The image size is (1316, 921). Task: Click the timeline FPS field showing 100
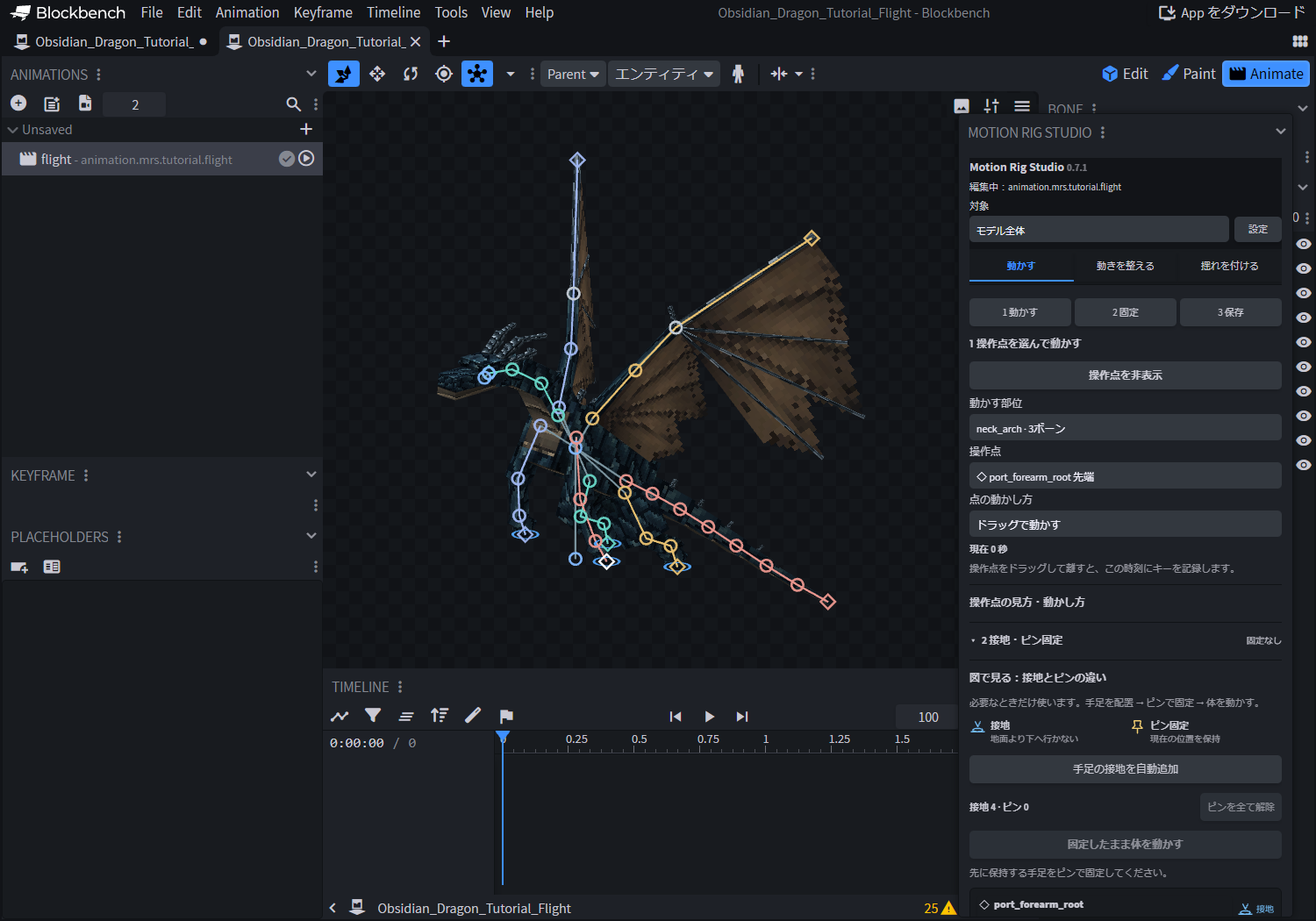pos(928,717)
